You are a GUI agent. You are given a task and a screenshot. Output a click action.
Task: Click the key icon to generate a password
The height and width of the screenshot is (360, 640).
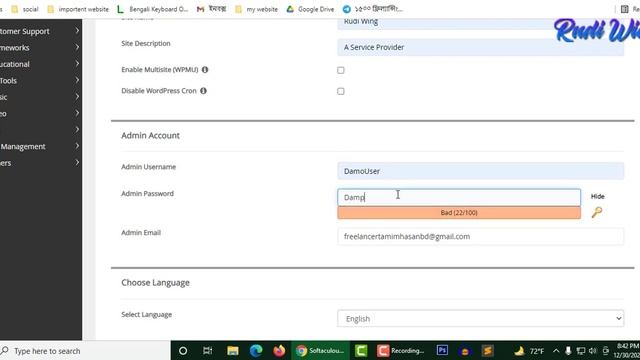[x=597, y=212]
